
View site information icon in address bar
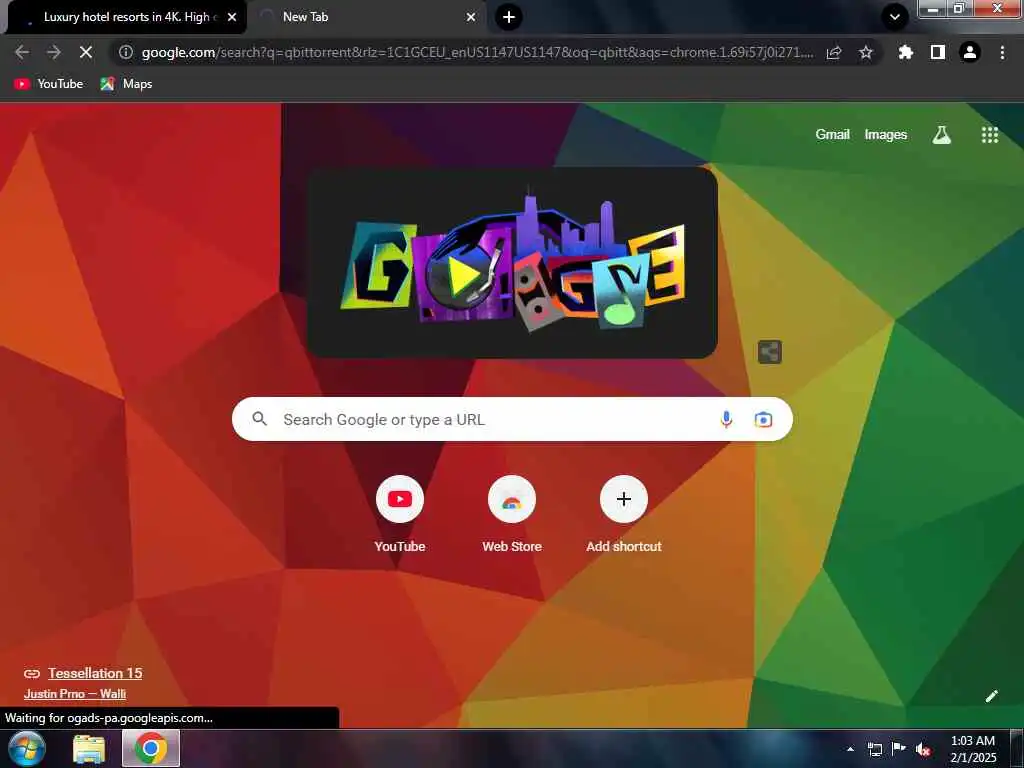[x=126, y=52]
